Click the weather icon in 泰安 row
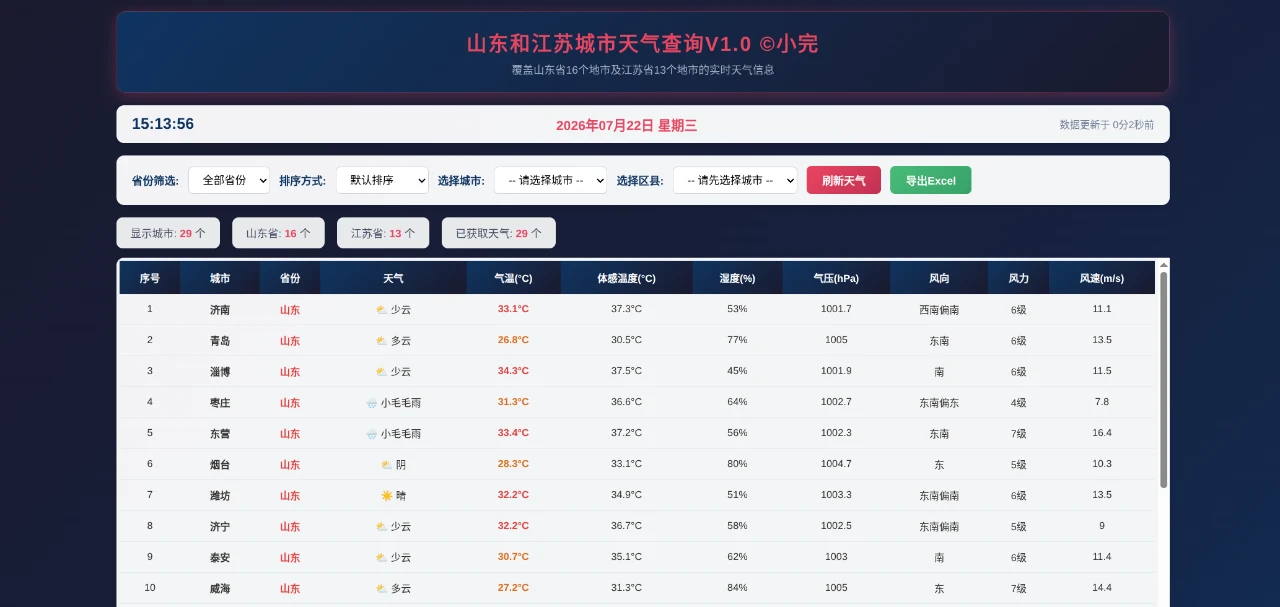1280x607 pixels. pos(381,558)
